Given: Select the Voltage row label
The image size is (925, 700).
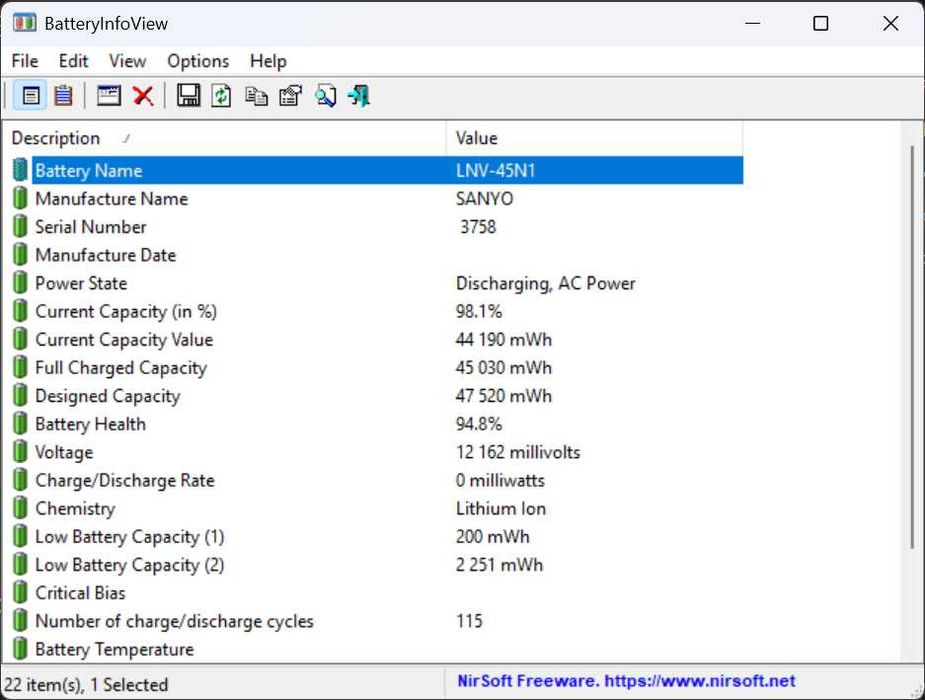Looking at the screenshot, I should [x=64, y=452].
